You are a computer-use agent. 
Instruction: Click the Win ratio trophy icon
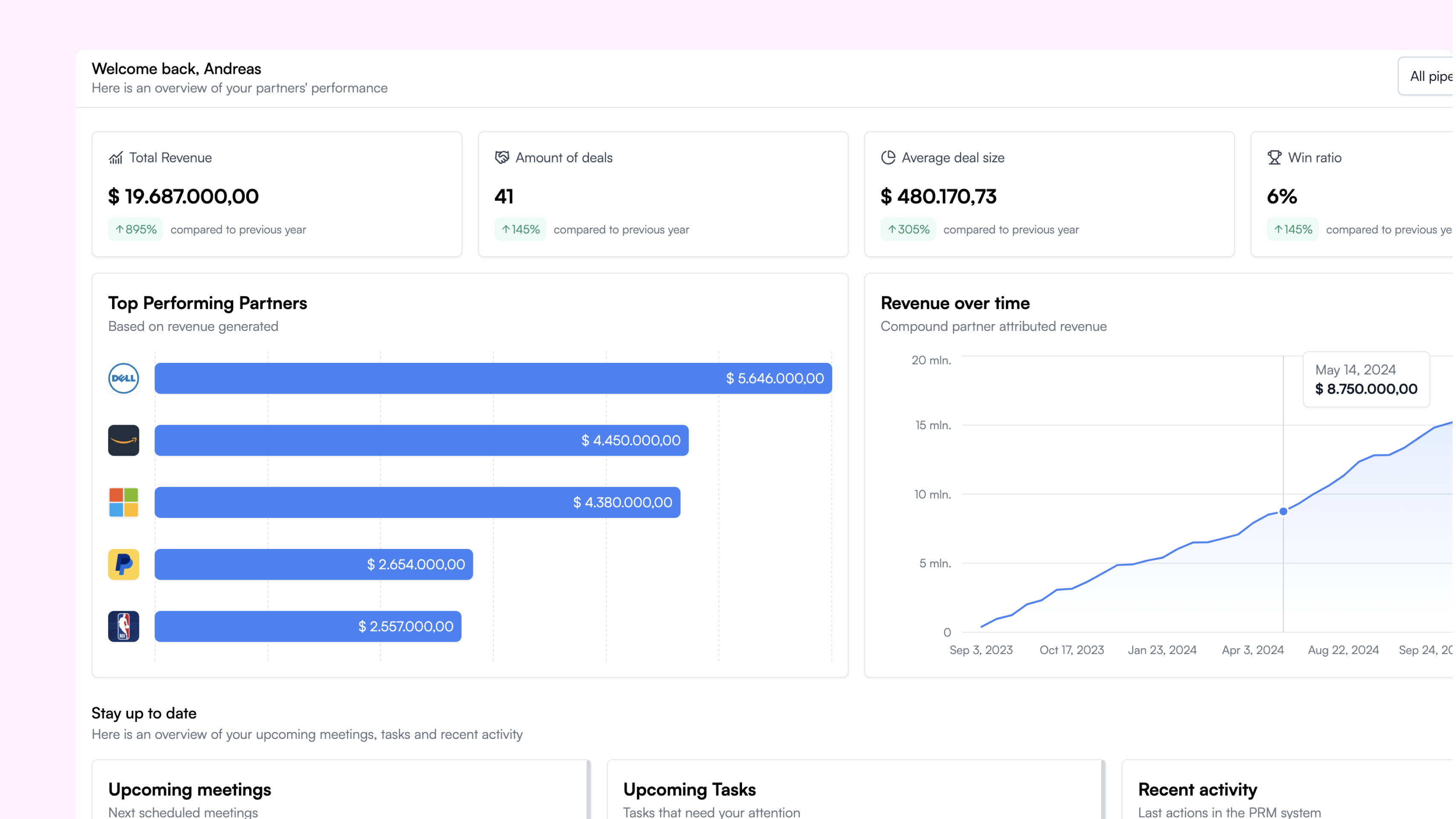[1274, 158]
